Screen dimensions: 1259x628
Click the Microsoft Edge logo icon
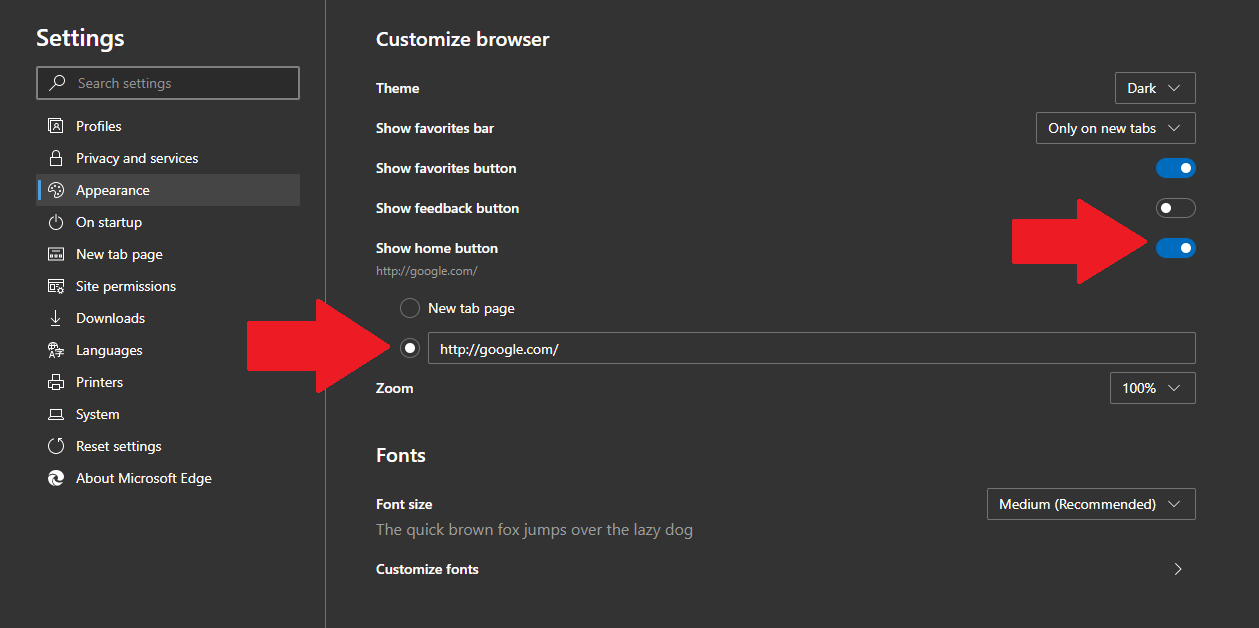pyautogui.click(x=56, y=478)
